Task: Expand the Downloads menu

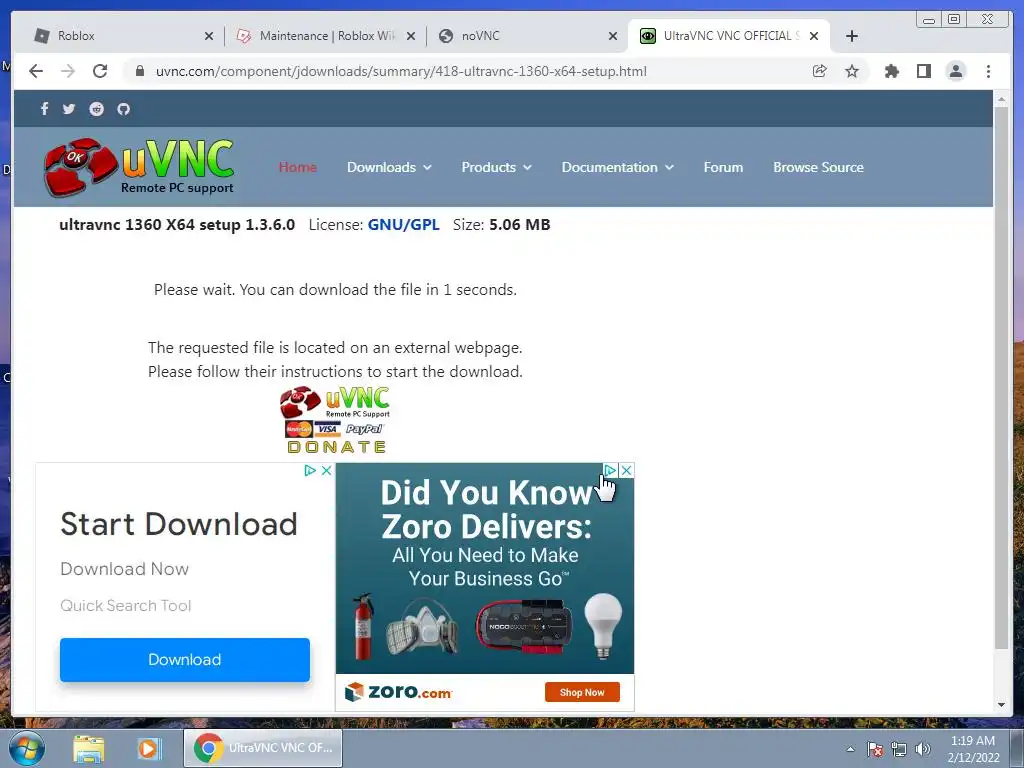Action: point(389,167)
